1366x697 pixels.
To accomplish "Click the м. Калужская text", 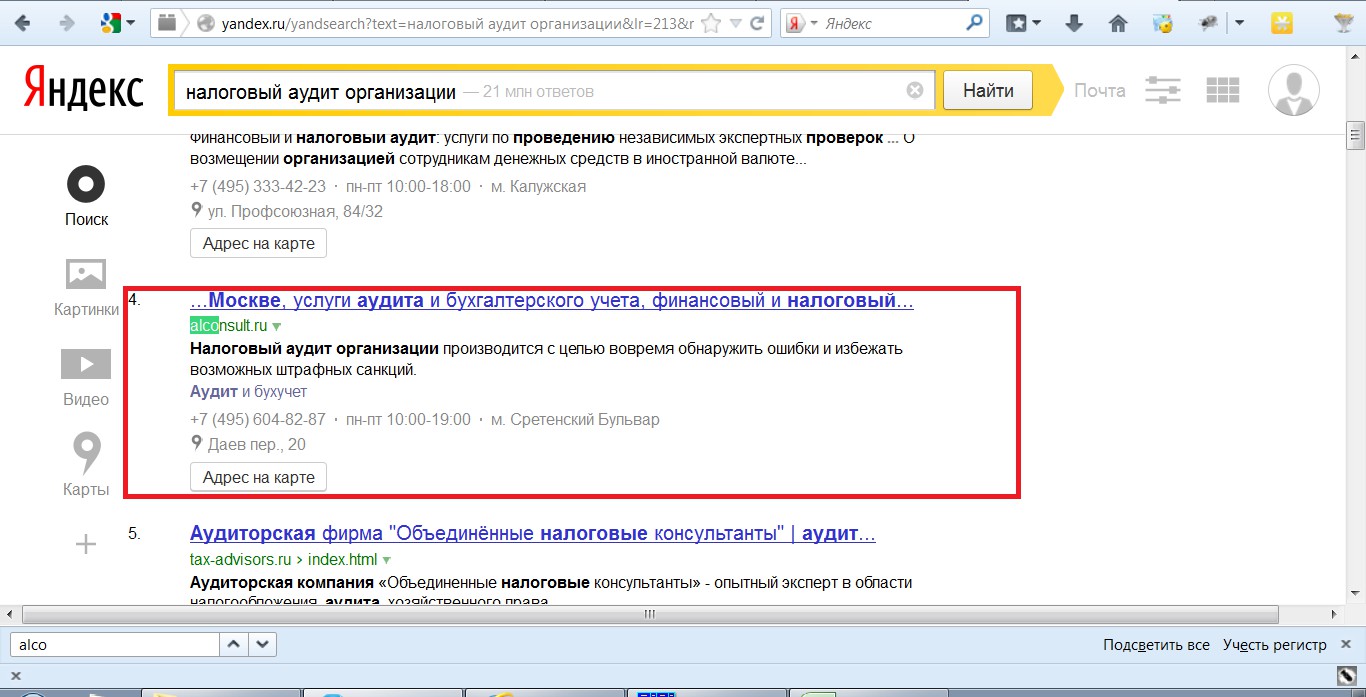I will click(539, 186).
